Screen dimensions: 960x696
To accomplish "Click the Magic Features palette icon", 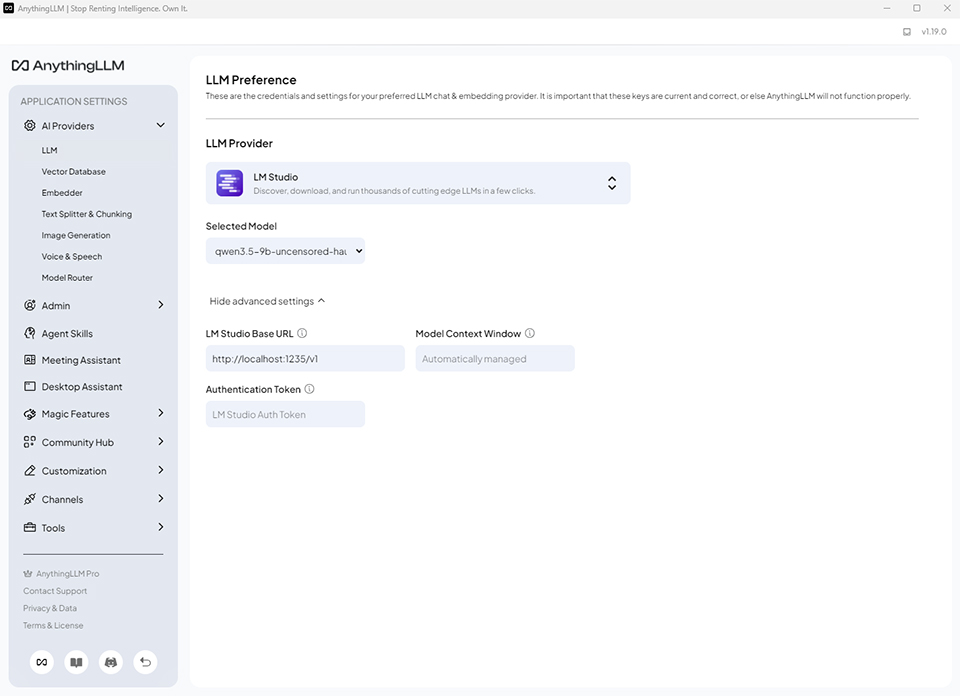I will pyautogui.click(x=29, y=414).
